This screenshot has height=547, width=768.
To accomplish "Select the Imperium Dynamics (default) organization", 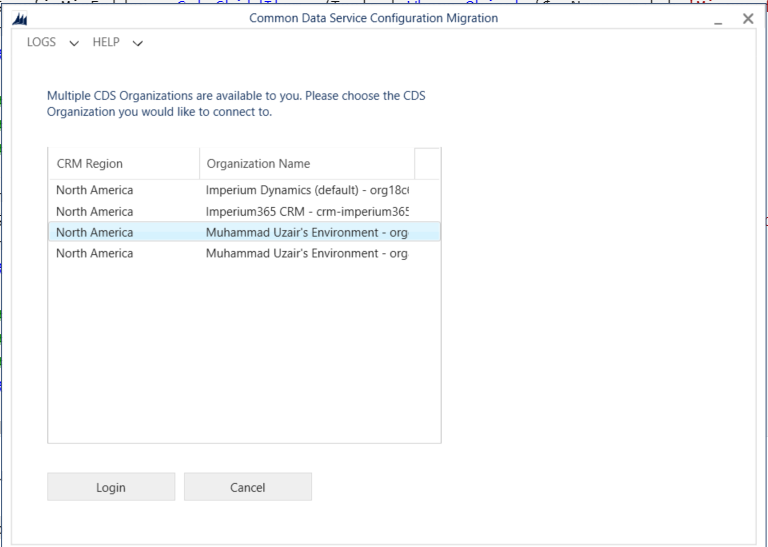I will (x=307, y=190).
